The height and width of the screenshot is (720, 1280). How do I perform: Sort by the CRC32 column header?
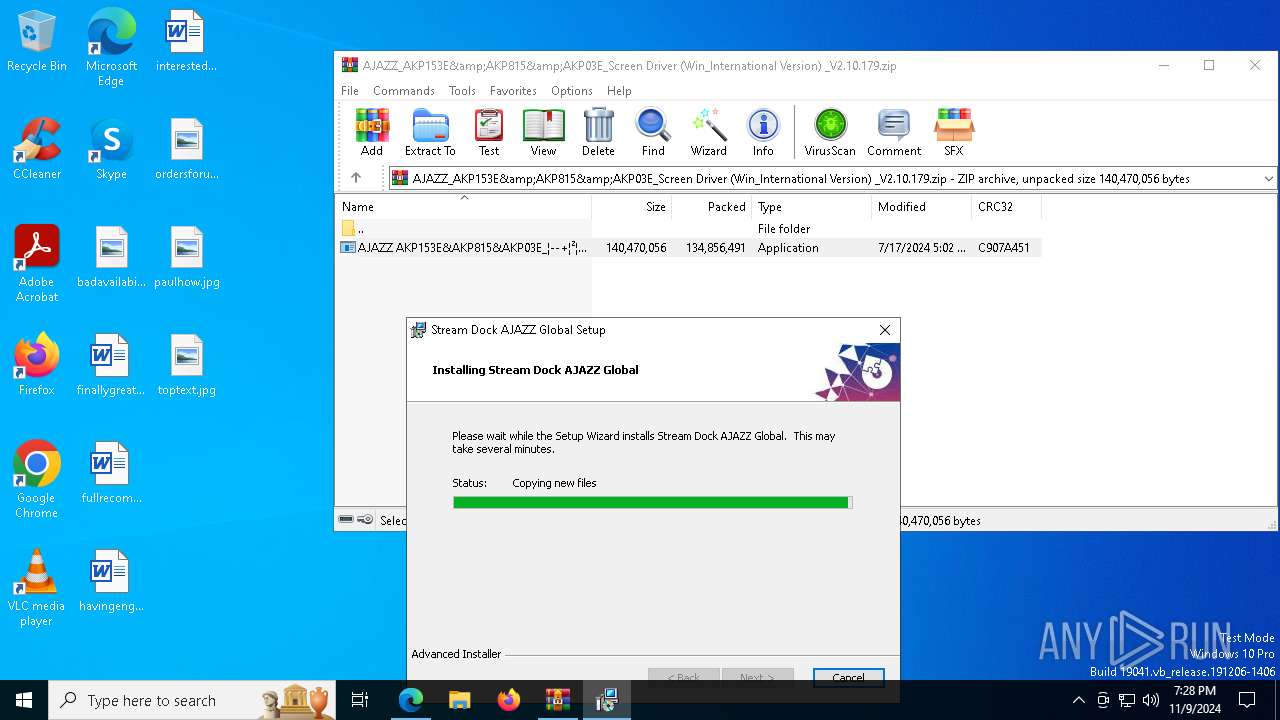1007,207
